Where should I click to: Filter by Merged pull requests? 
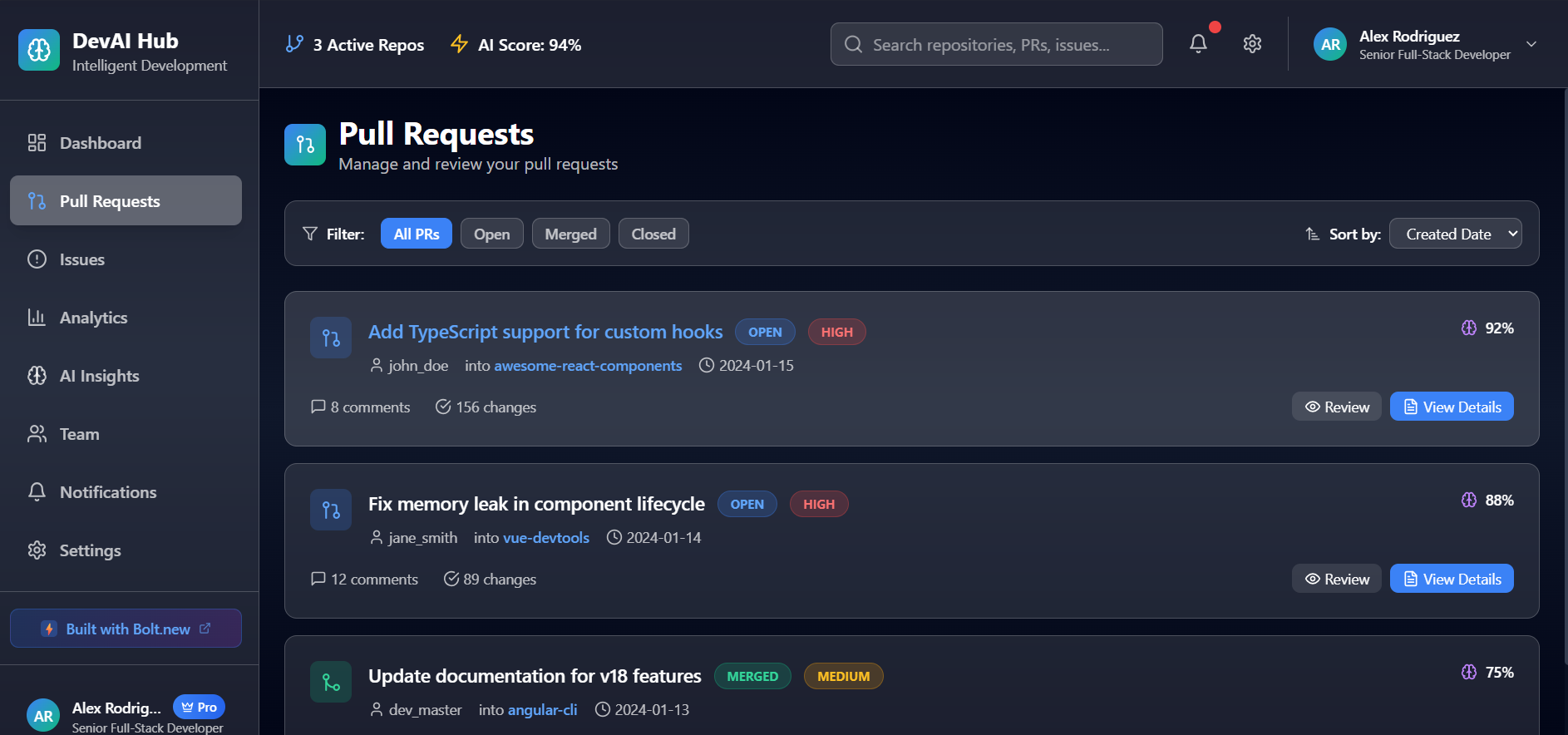click(x=570, y=234)
